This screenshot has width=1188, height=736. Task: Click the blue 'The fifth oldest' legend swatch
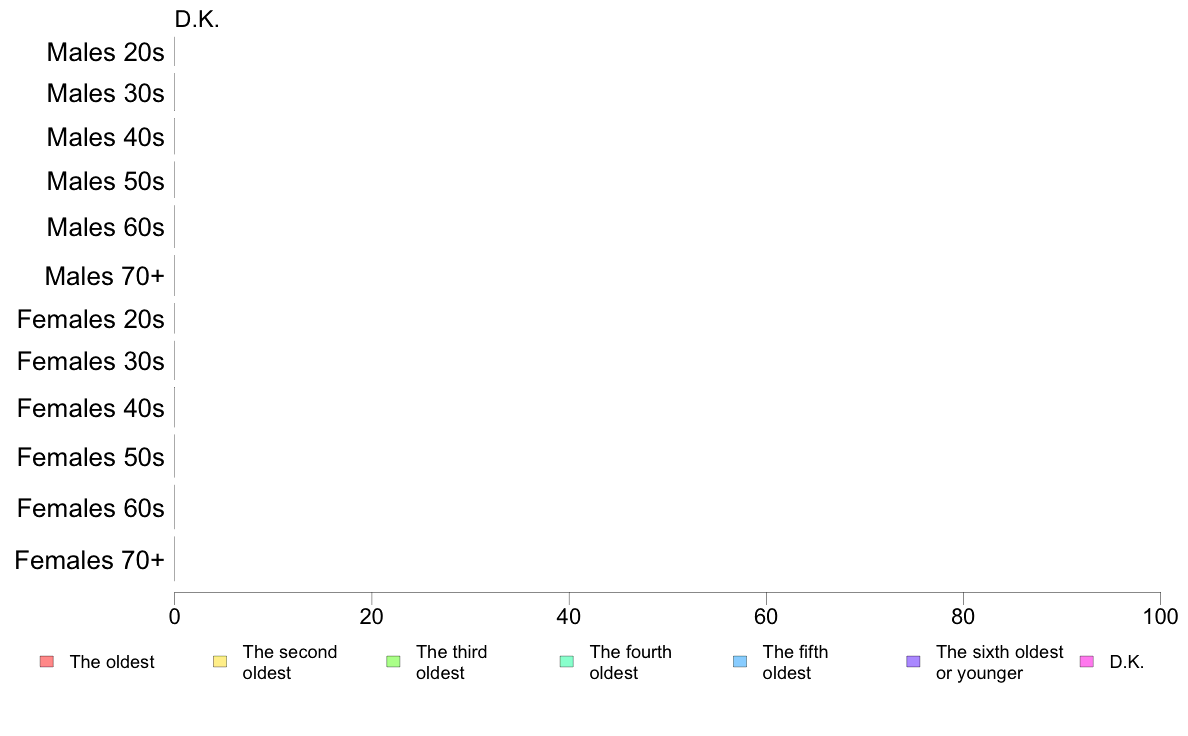tap(740, 662)
